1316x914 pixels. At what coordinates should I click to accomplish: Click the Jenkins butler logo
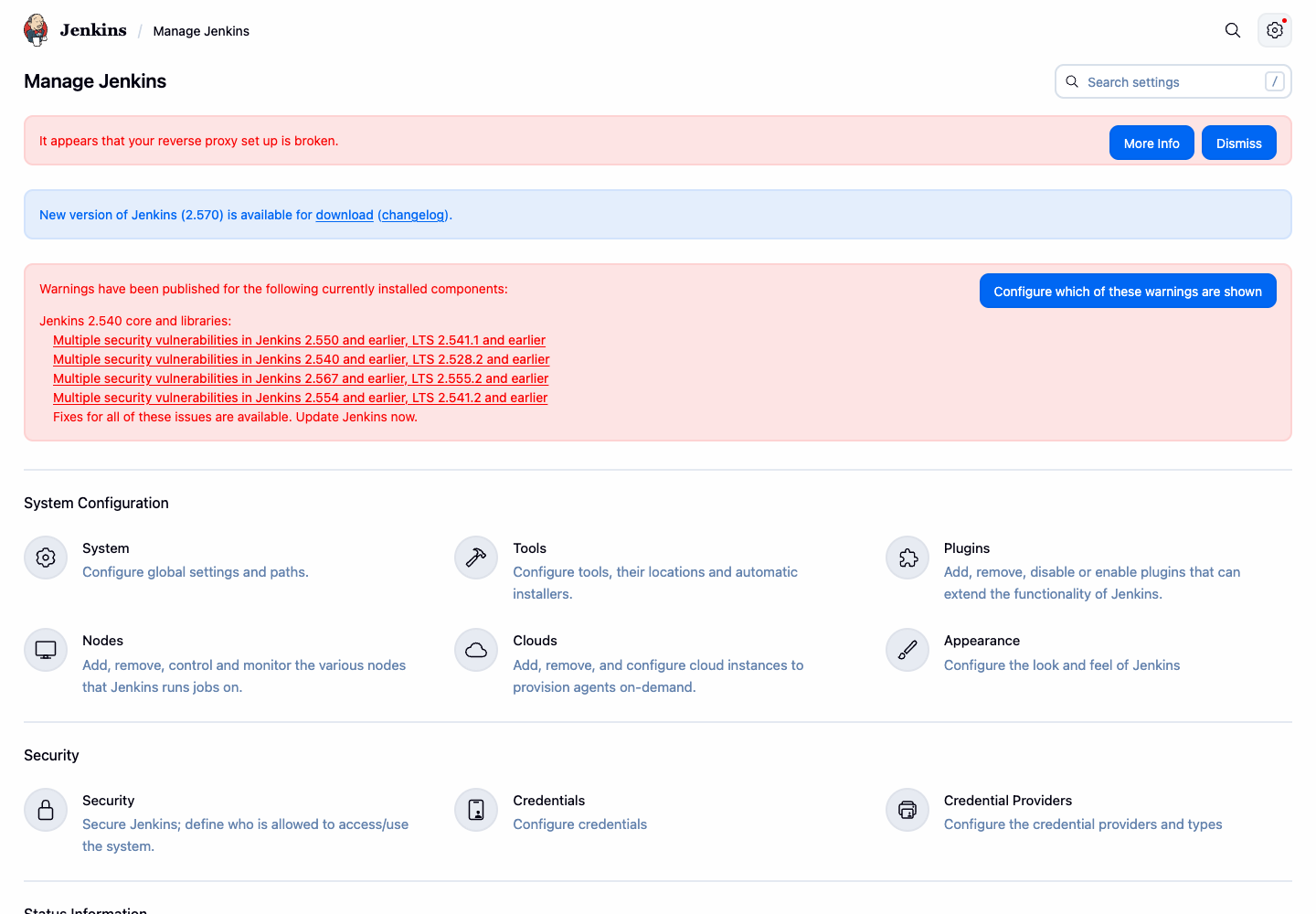[x=36, y=30]
